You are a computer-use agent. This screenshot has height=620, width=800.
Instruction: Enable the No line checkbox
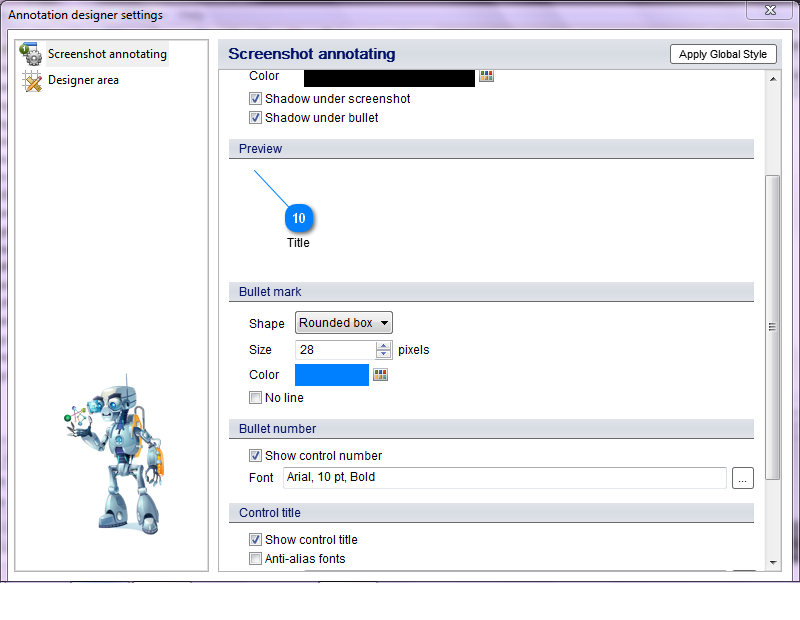(x=255, y=398)
